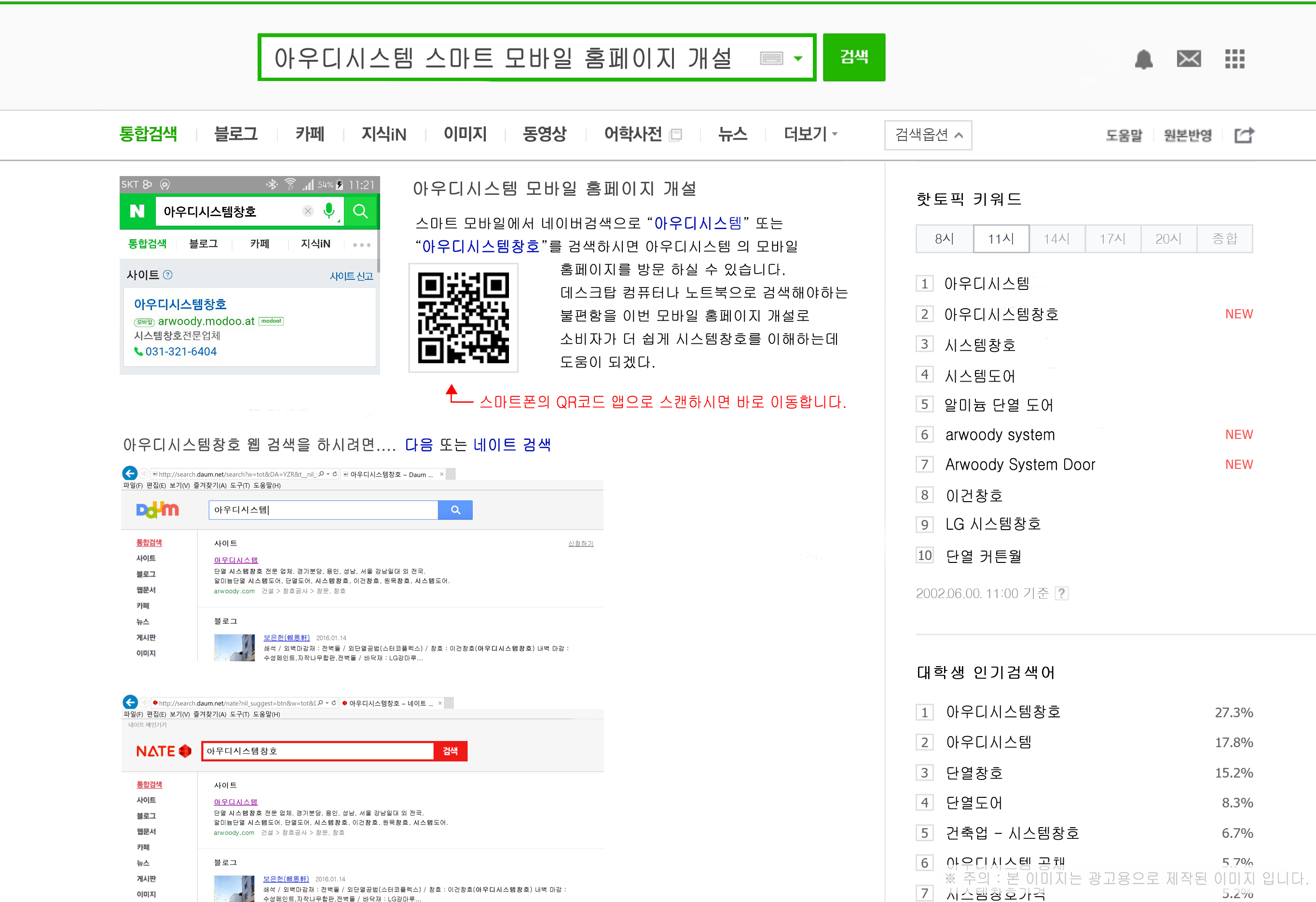The image size is (1316, 902).
Task: Click the share export icon
Action: point(1244,136)
